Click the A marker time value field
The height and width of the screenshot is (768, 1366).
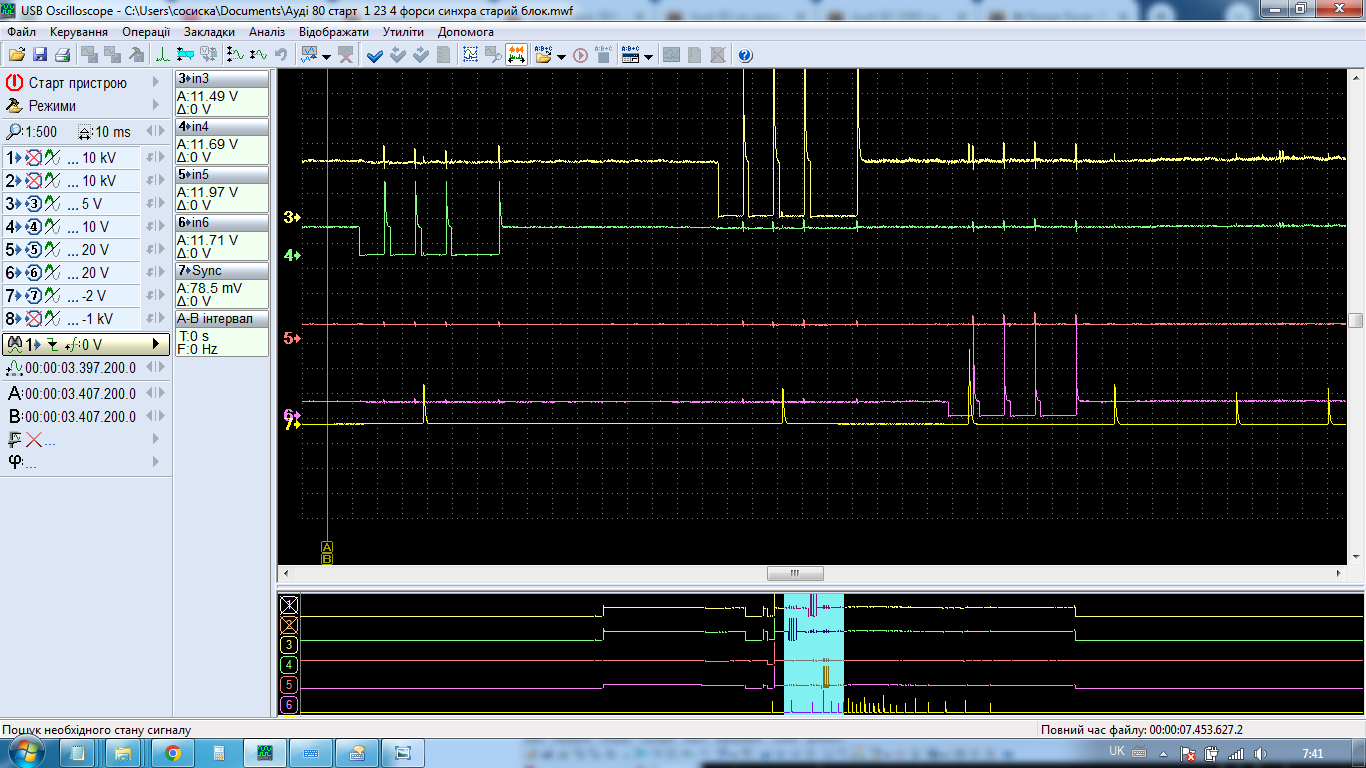tap(81, 394)
